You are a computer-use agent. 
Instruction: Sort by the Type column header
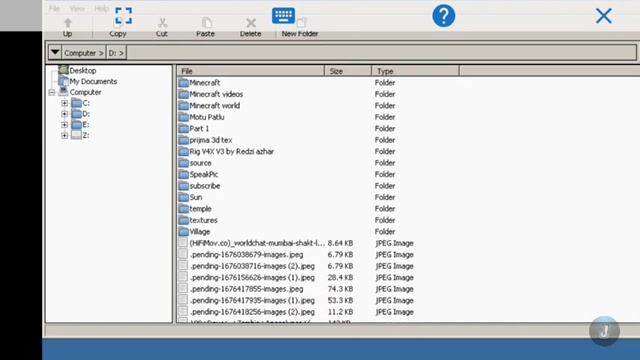point(415,71)
